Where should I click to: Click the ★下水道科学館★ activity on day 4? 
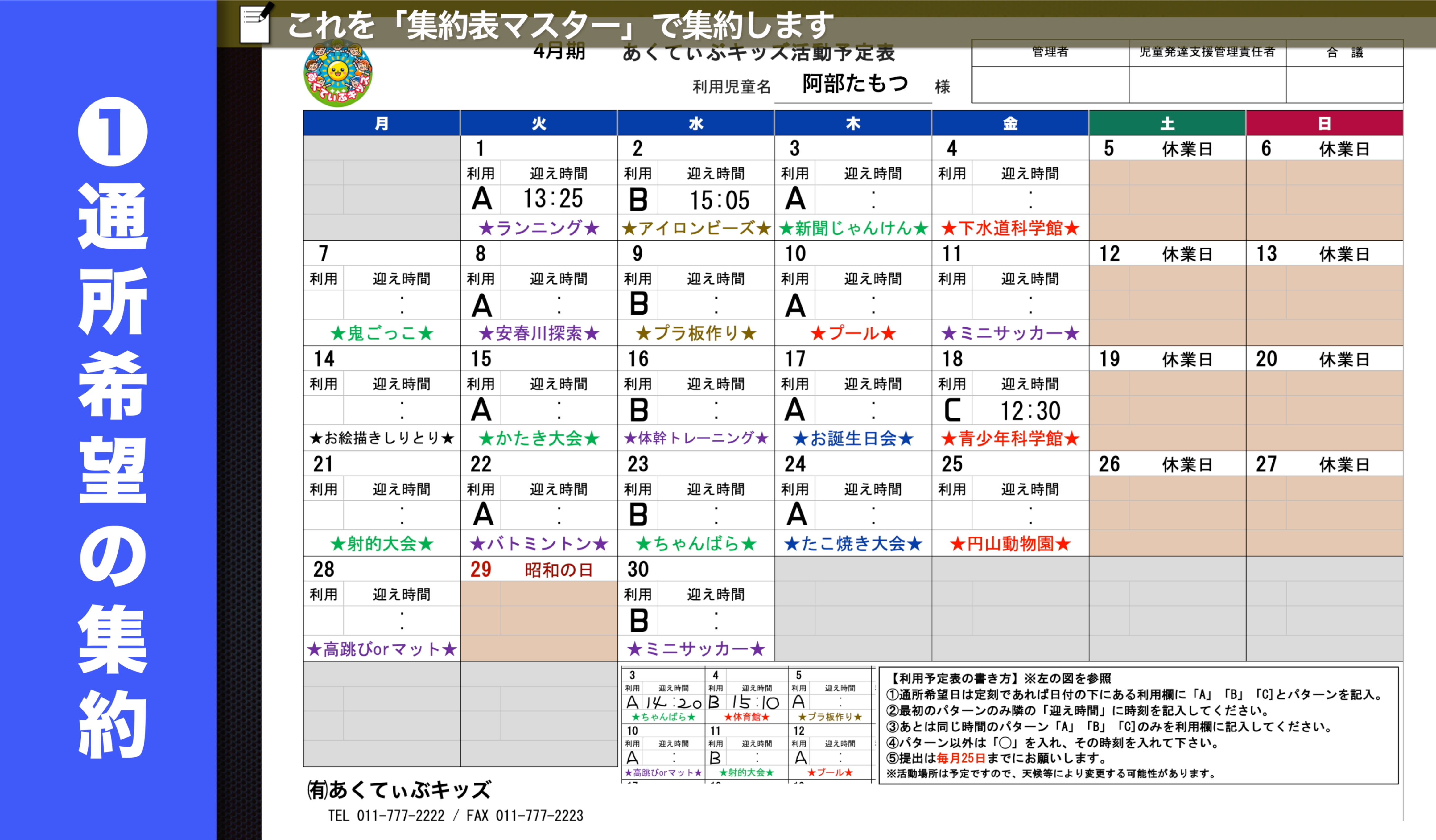tap(1010, 228)
